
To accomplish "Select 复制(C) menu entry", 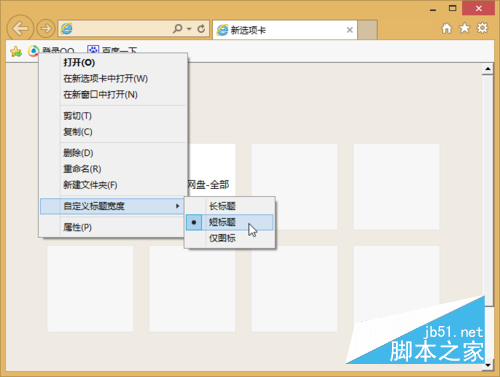I will tap(113, 132).
